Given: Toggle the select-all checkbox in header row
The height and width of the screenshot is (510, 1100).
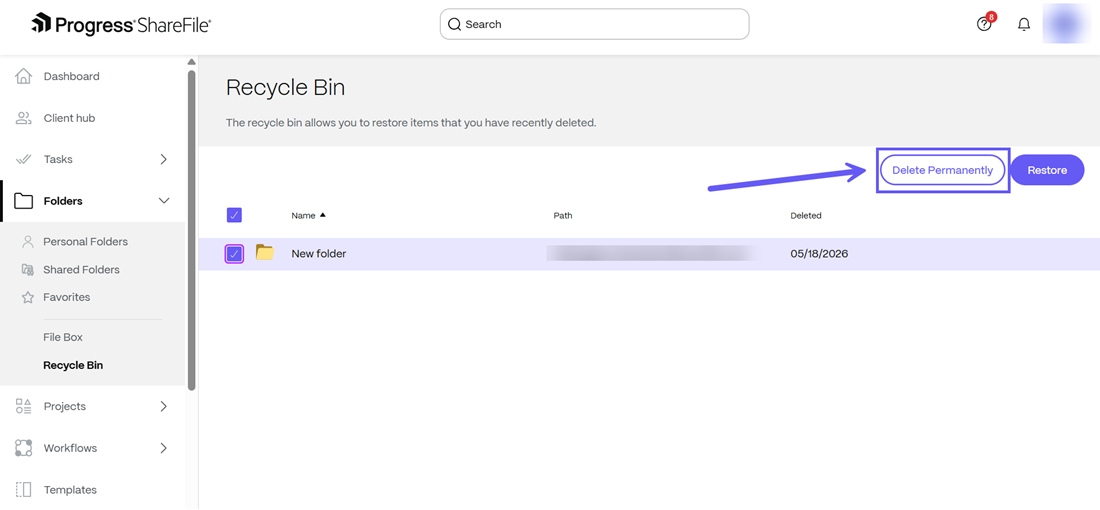Looking at the screenshot, I should coord(234,215).
